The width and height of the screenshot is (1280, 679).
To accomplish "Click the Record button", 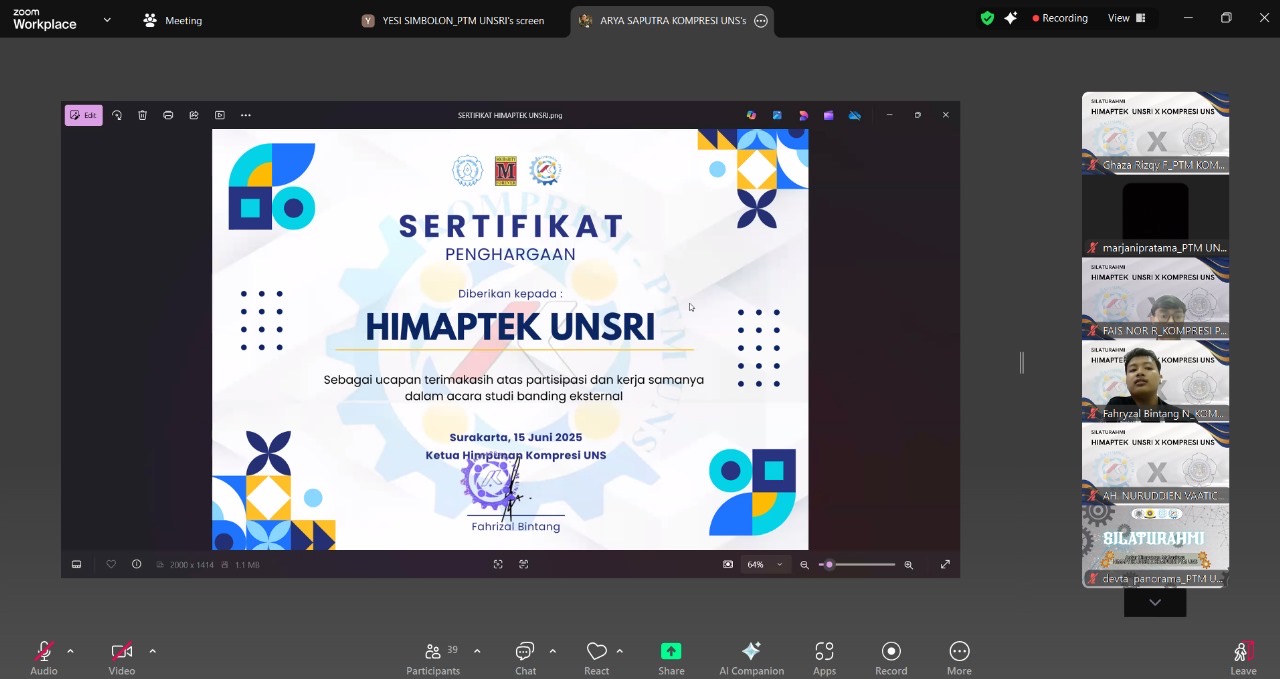I will click(891, 657).
